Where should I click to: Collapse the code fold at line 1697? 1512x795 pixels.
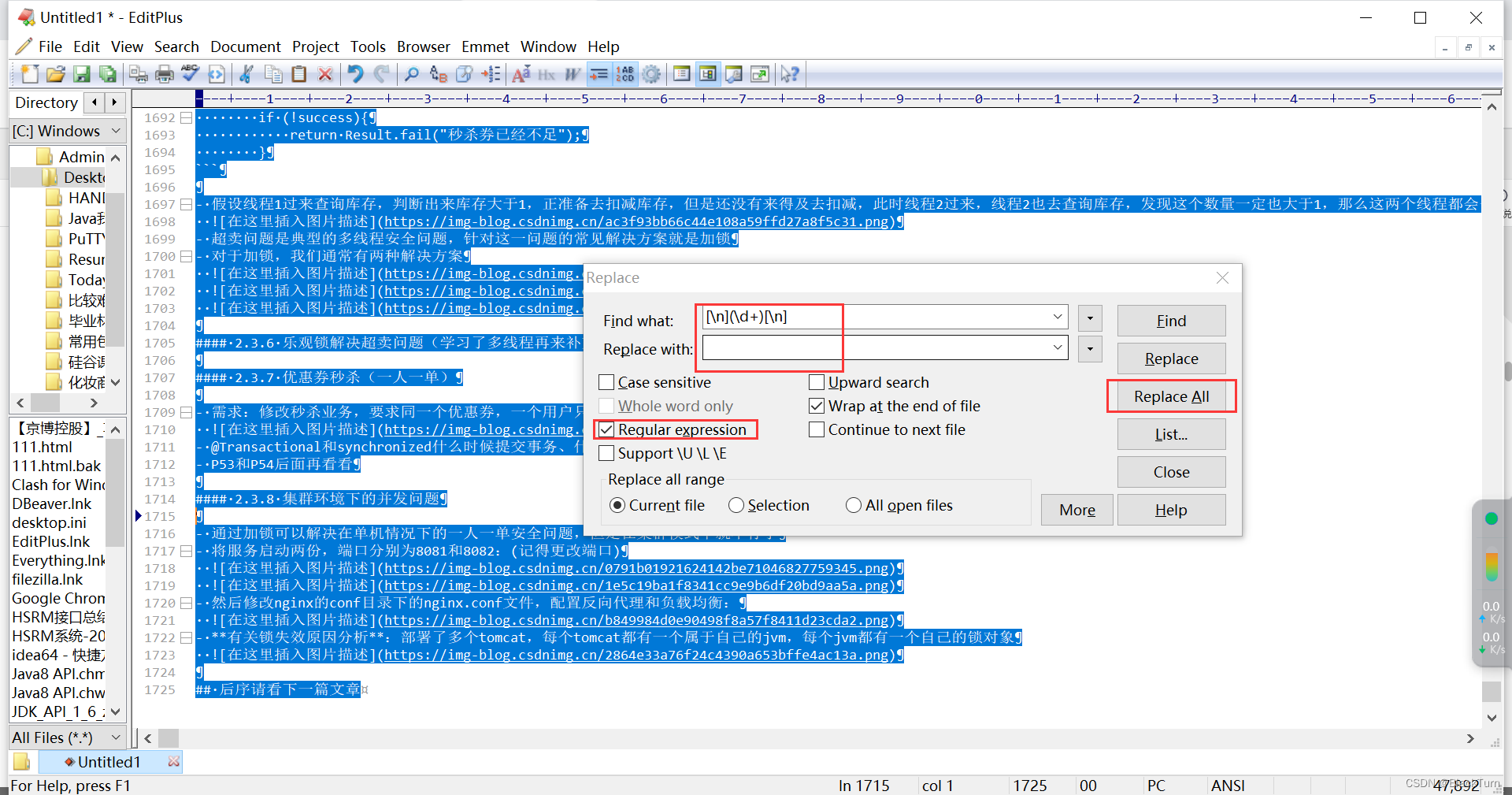[x=187, y=204]
